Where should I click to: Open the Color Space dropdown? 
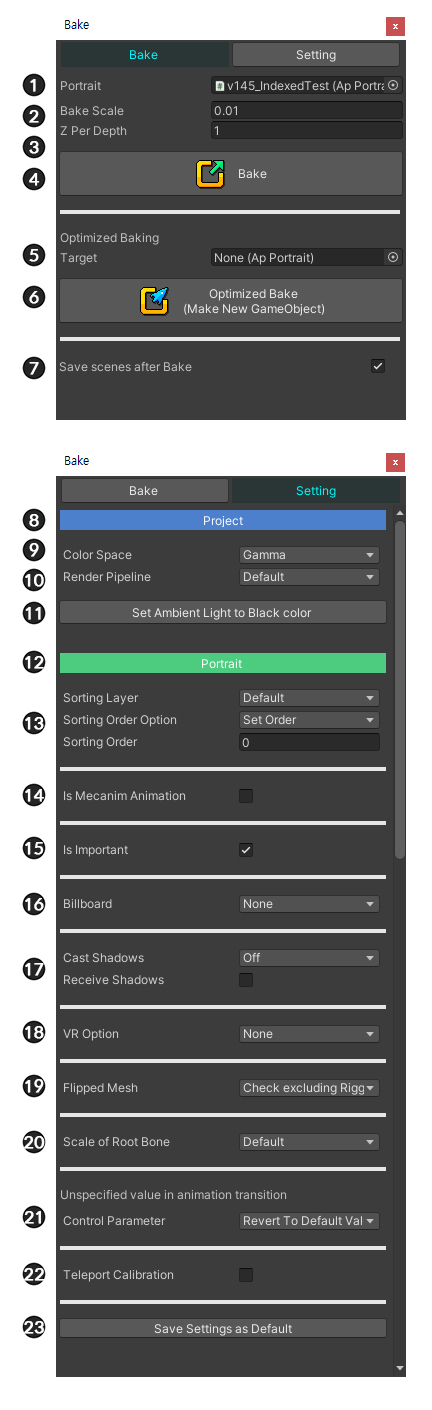click(x=309, y=555)
